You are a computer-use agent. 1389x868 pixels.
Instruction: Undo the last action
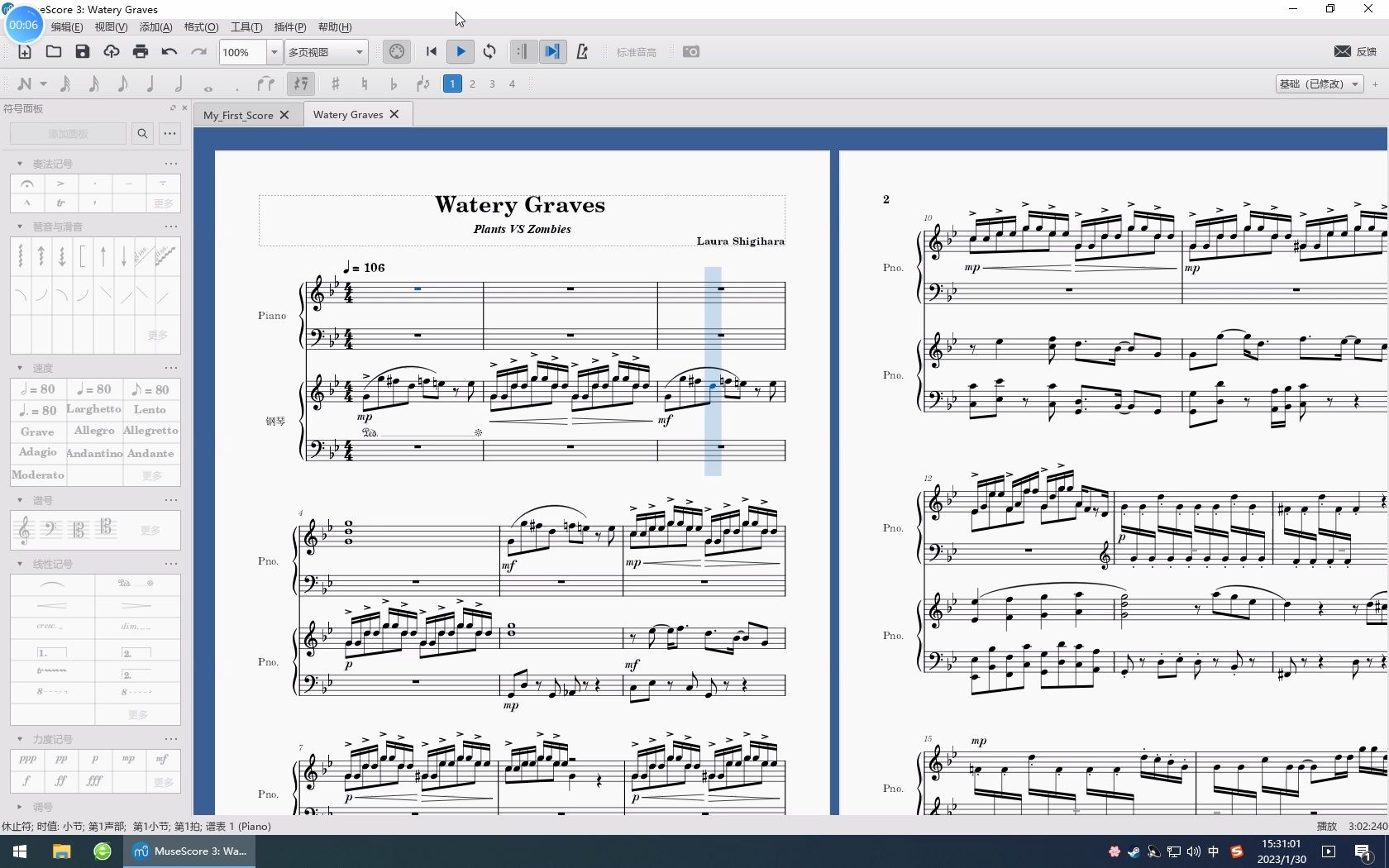(169, 52)
